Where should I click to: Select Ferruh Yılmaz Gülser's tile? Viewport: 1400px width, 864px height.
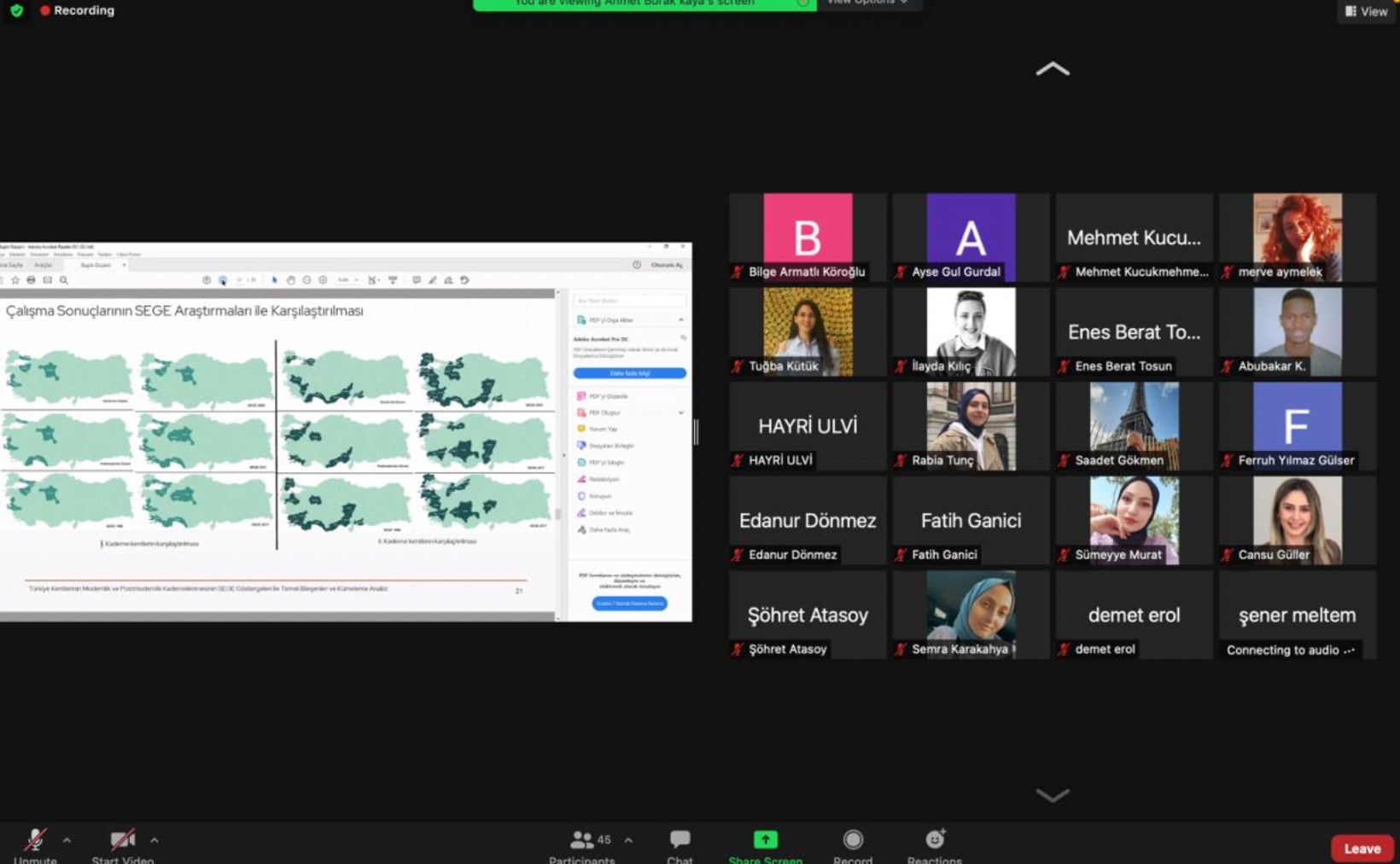(x=1297, y=426)
